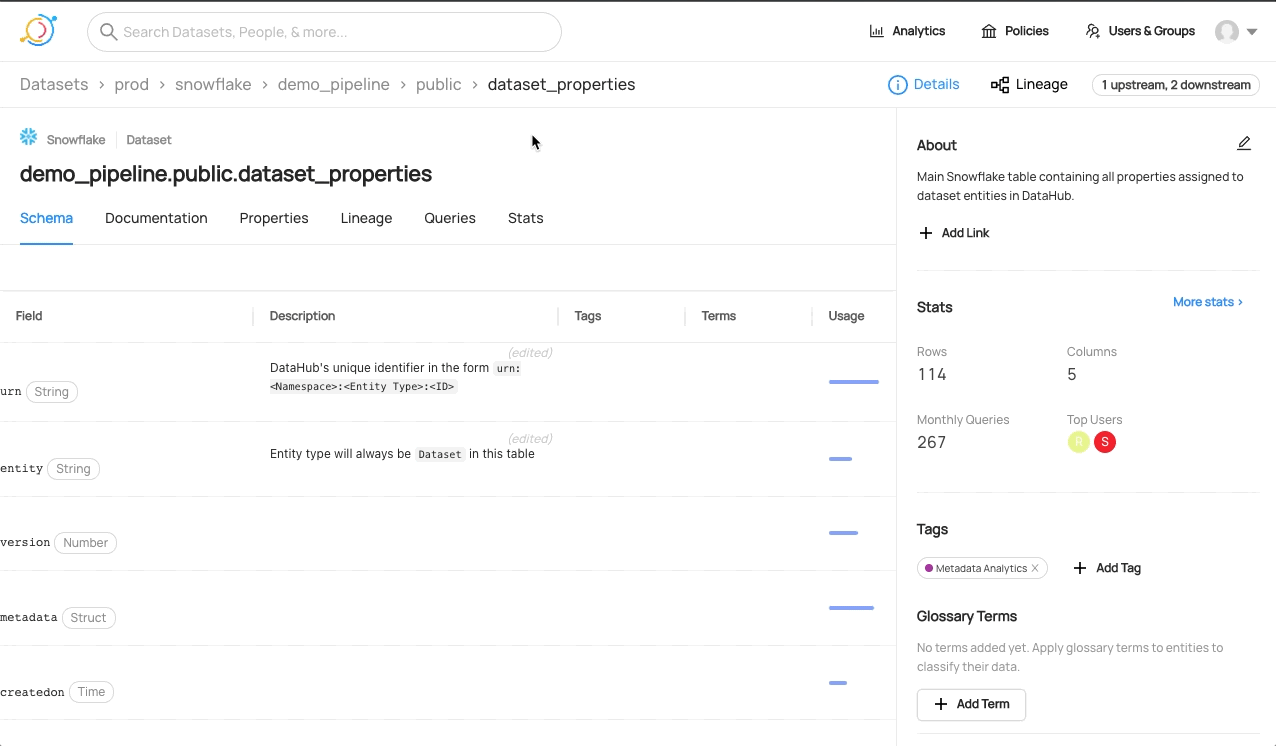The height and width of the screenshot is (746, 1276).
Task: Open 1 upstream, 2 downstream lineage badge
Action: pos(1175,85)
